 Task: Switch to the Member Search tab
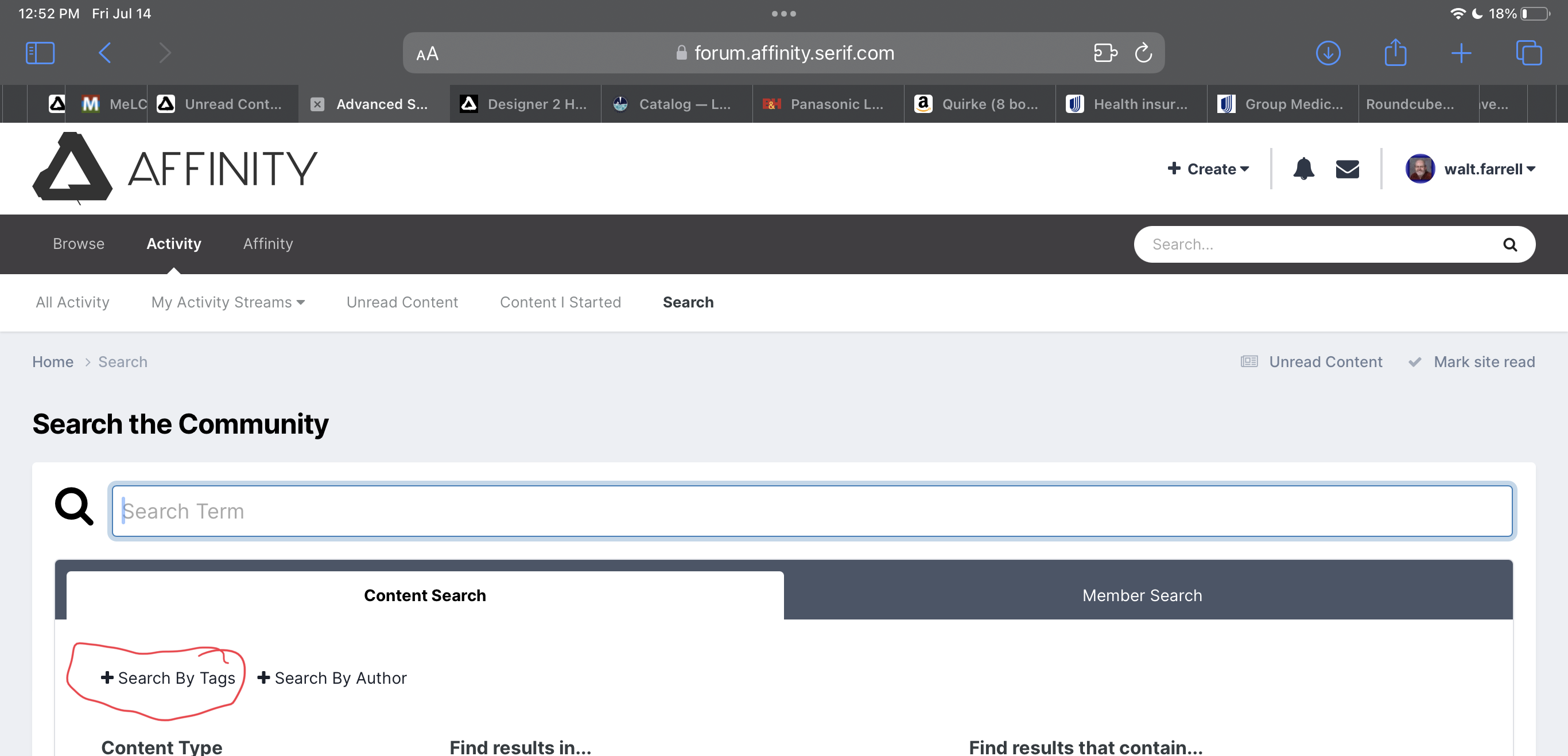1142,595
